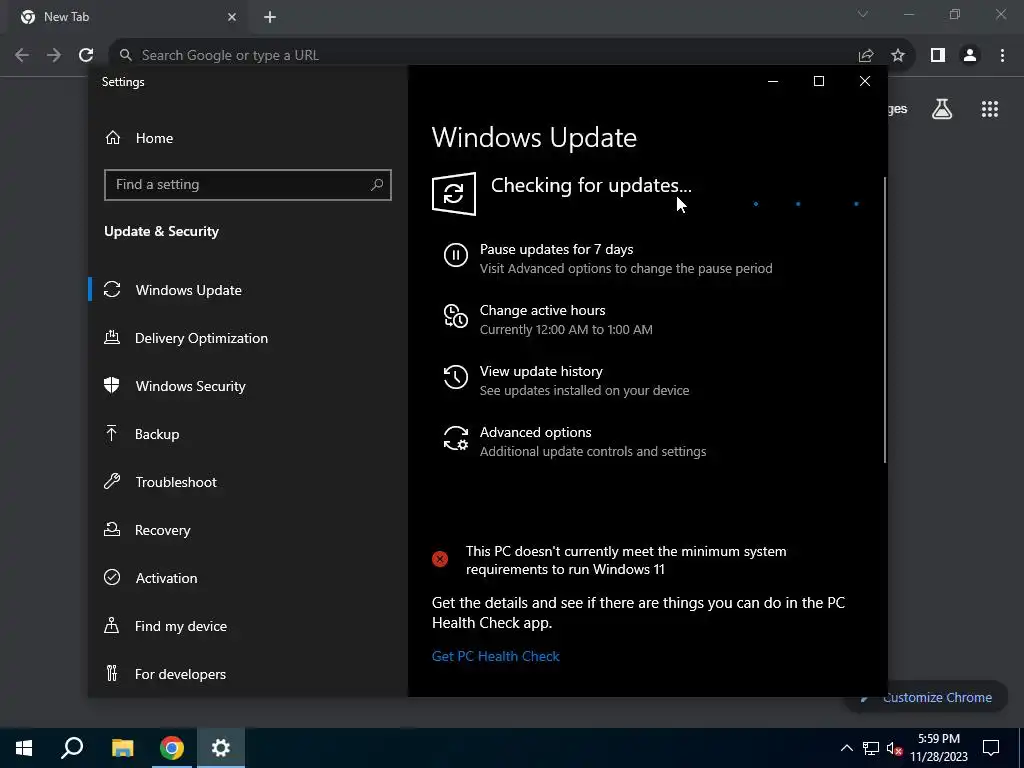Viewport: 1024px width, 768px height.
Task: Click the update history clock icon
Action: tap(456, 377)
